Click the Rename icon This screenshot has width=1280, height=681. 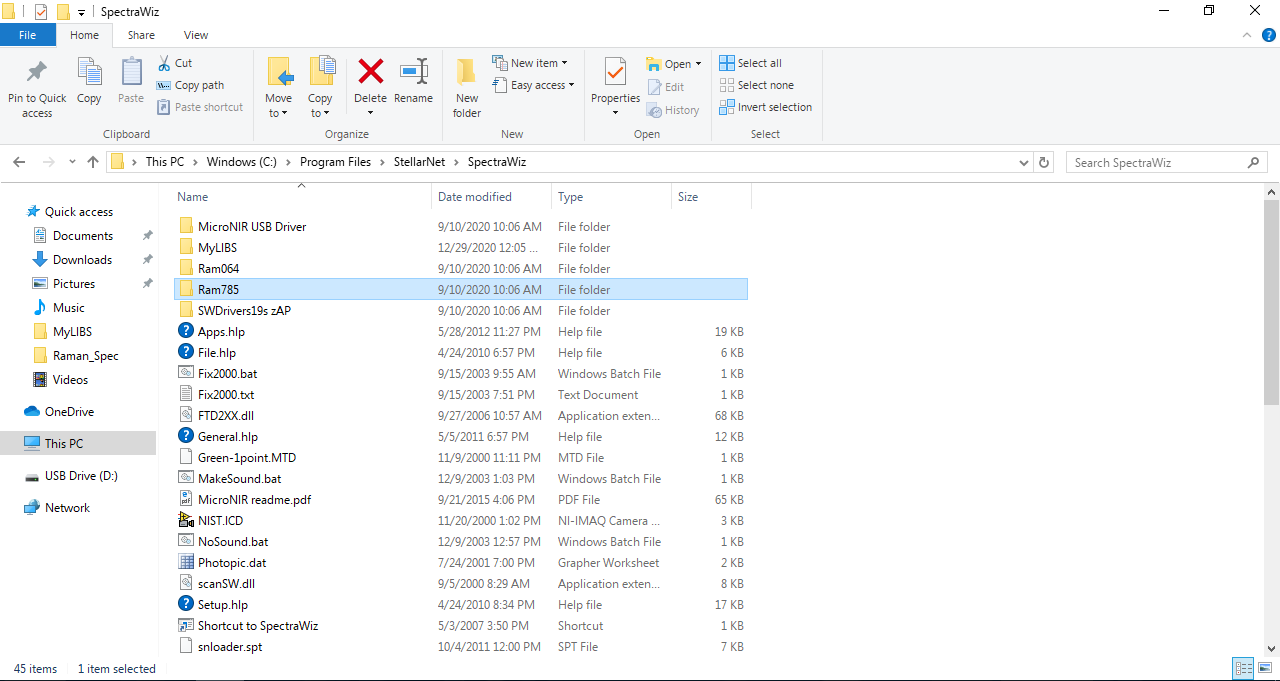pyautogui.click(x=414, y=71)
